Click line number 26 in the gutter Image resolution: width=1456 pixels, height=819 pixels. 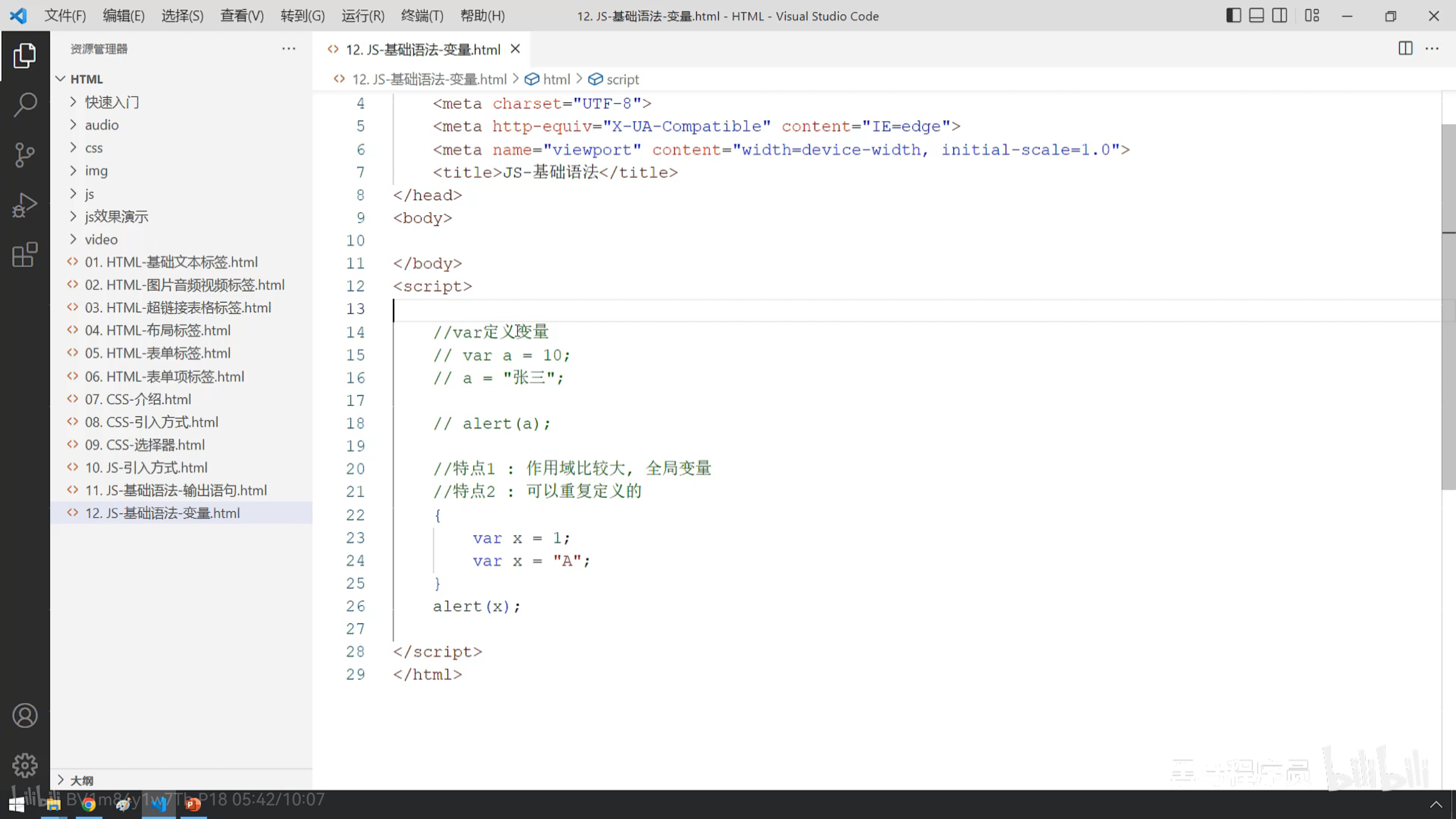coord(355,606)
